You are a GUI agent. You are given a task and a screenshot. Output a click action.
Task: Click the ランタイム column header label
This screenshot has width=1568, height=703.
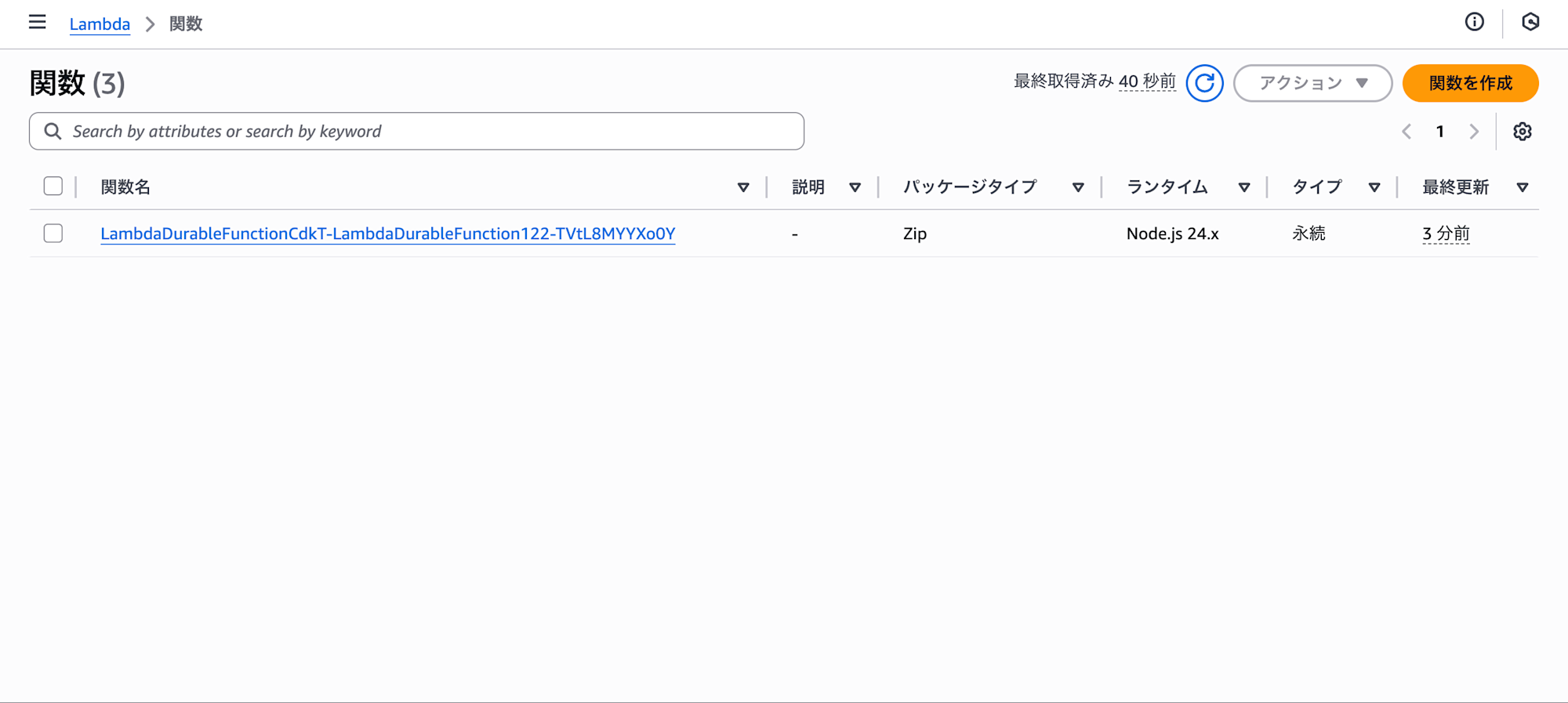pos(1167,187)
